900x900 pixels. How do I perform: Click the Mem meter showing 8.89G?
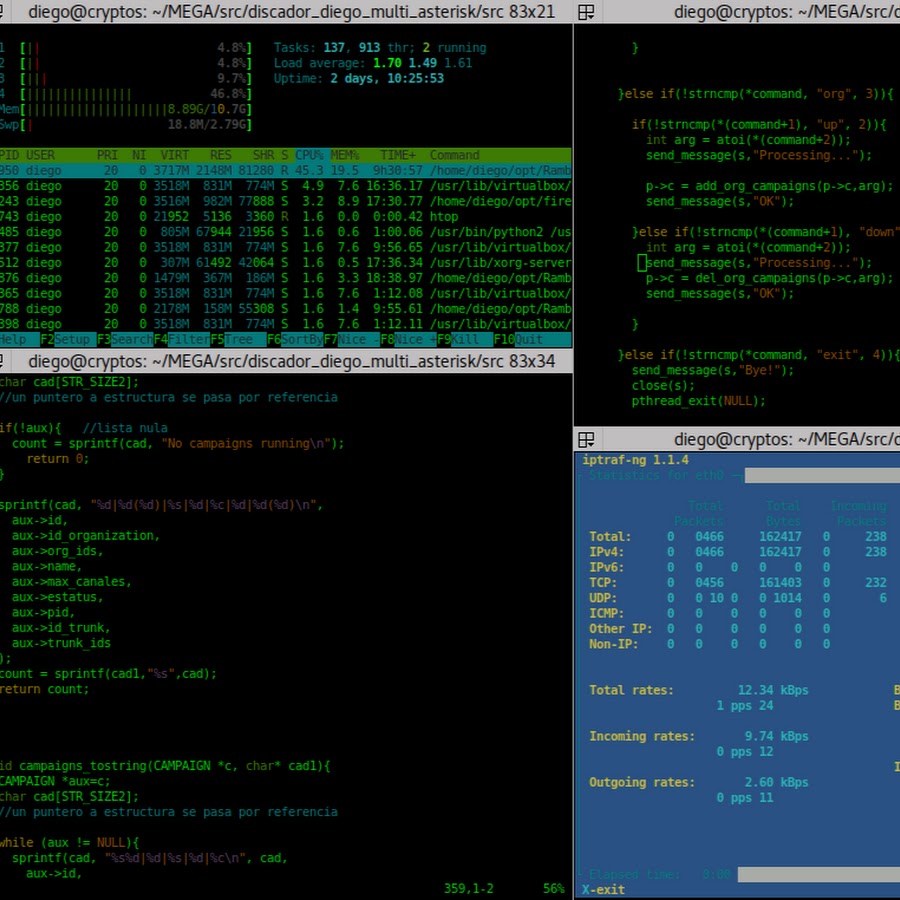click(126, 109)
